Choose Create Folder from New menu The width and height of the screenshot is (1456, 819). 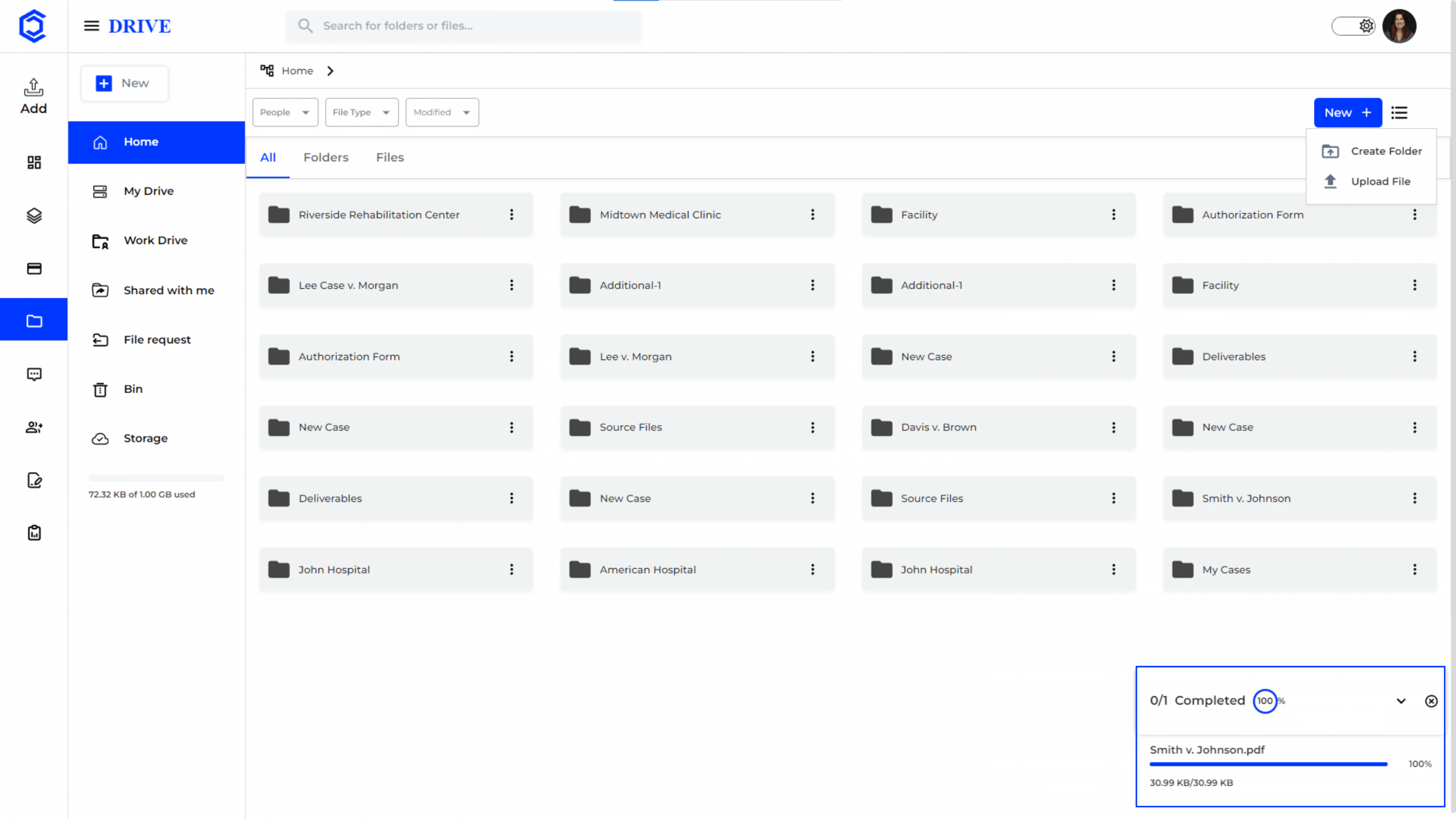click(x=1371, y=151)
